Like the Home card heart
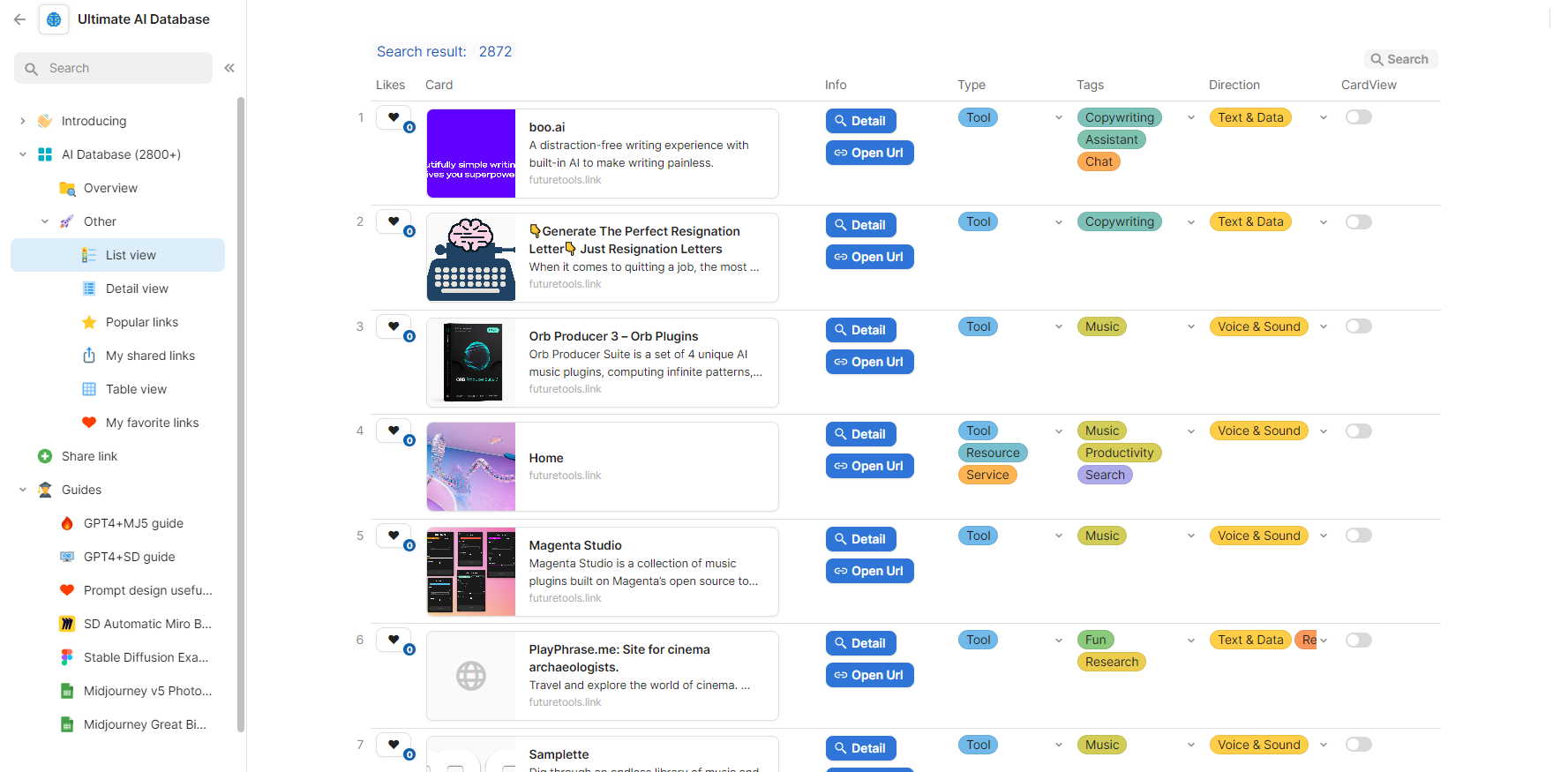 [x=394, y=431]
